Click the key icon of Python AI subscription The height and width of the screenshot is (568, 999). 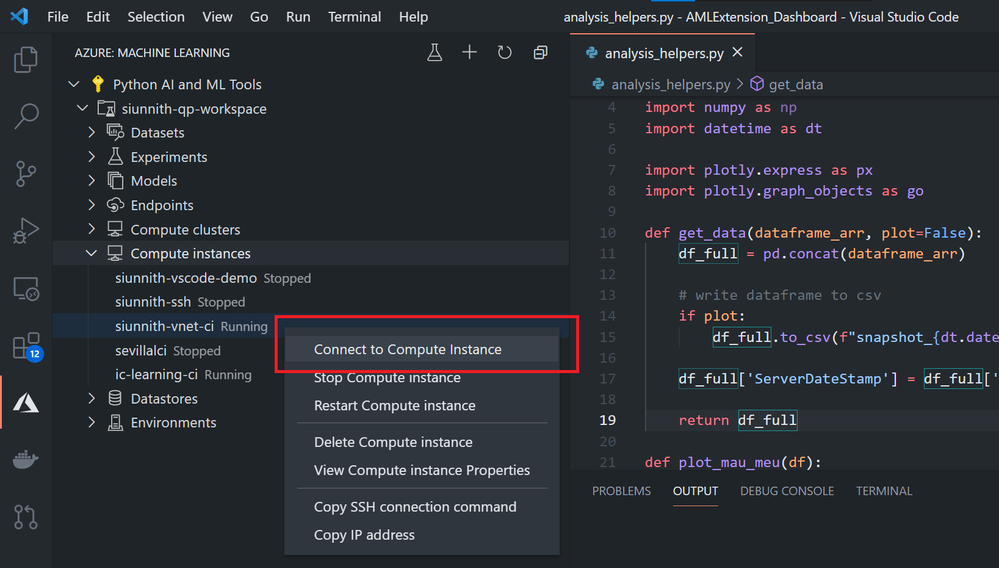(x=97, y=83)
